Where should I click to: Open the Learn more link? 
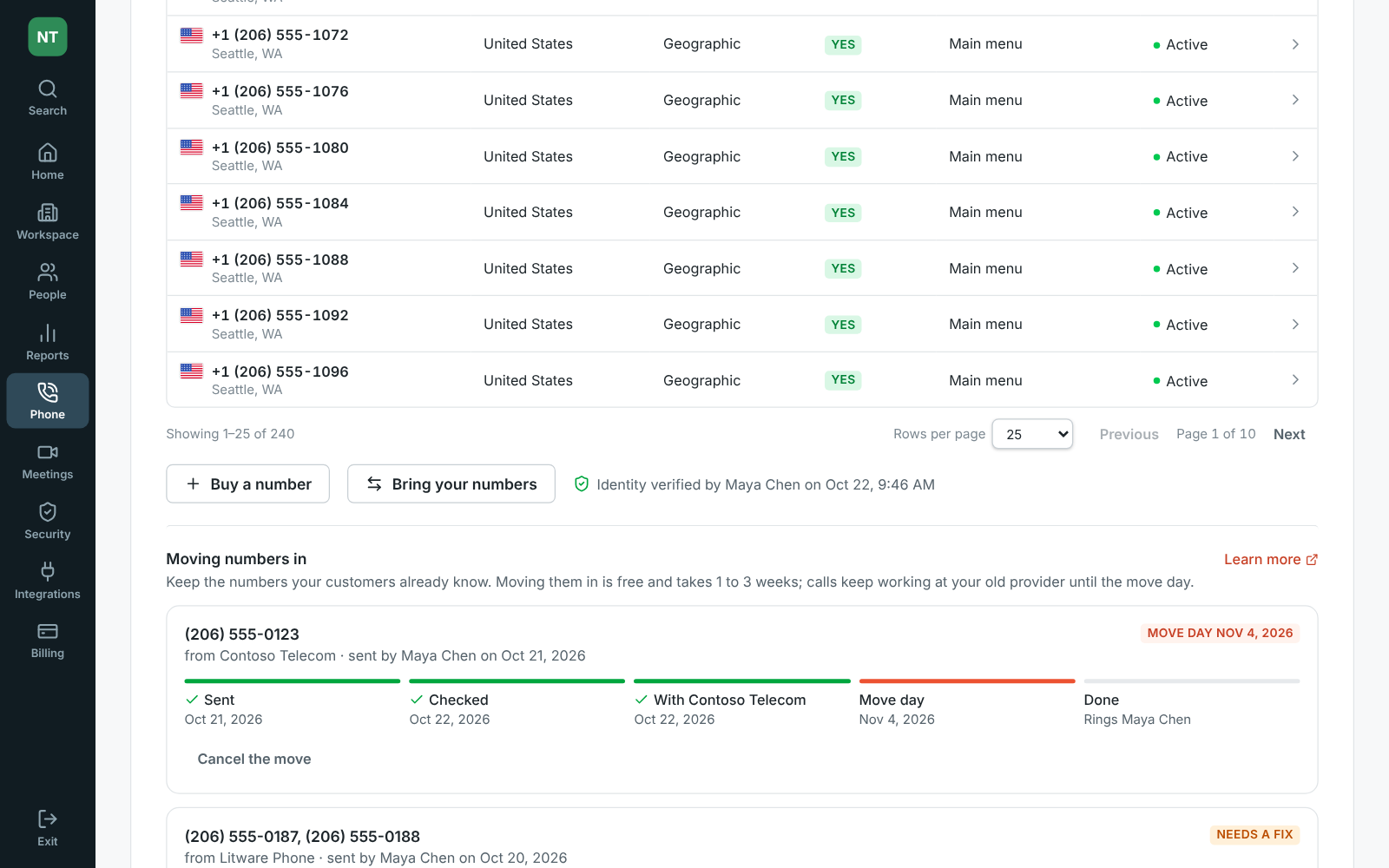(x=1271, y=560)
